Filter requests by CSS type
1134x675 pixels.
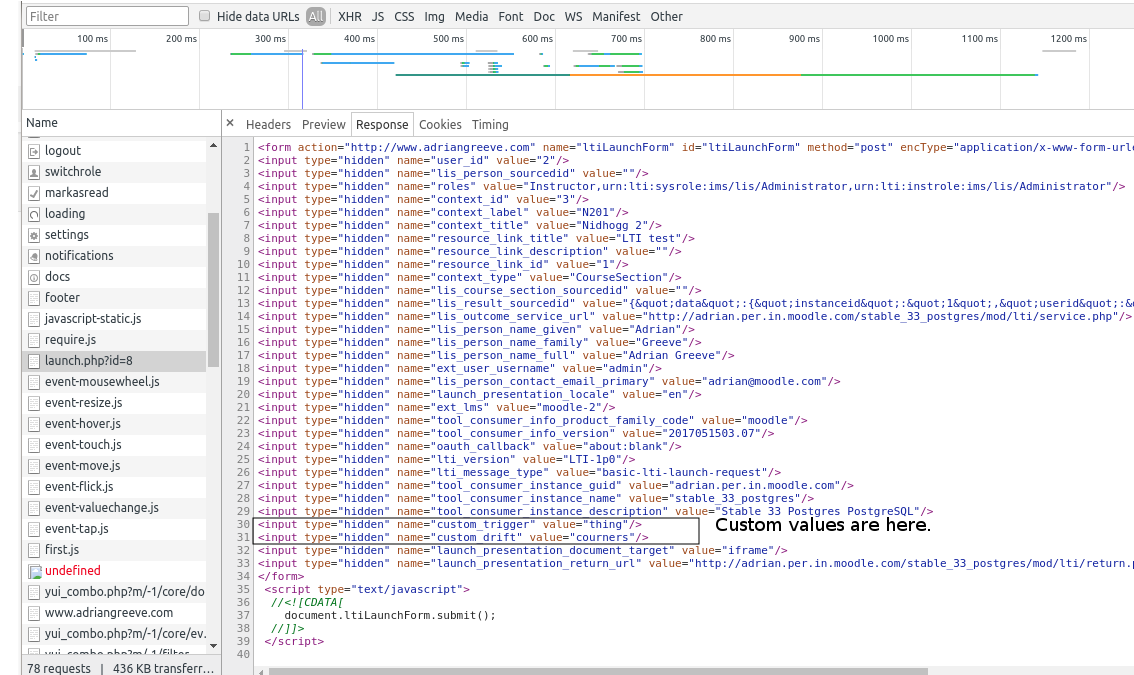[x=404, y=17]
